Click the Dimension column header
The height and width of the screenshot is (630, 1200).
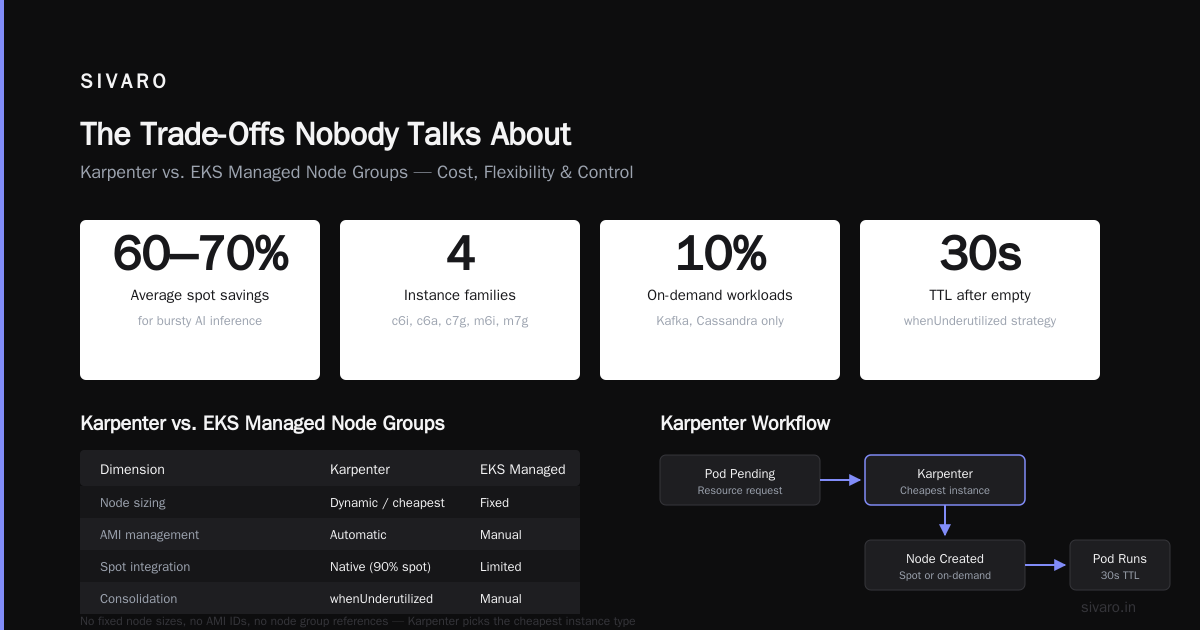(x=132, y=469)
